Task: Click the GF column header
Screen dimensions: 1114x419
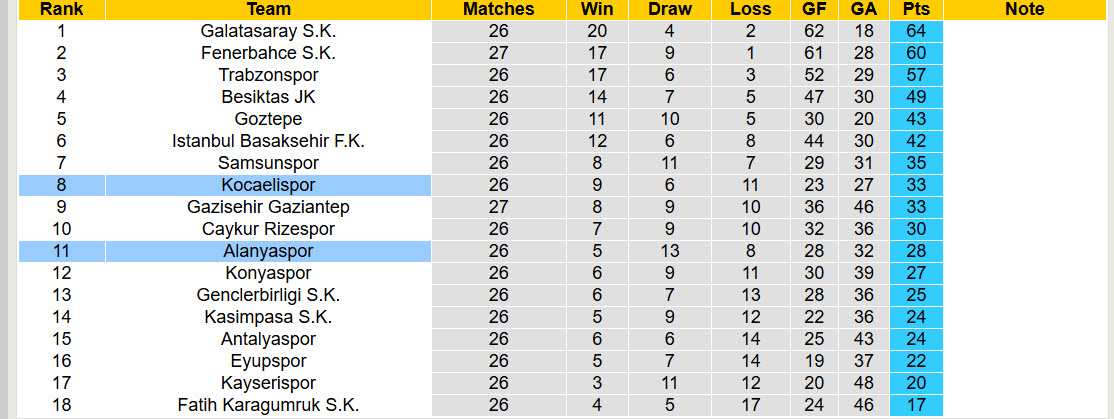Action: (814, 9)
